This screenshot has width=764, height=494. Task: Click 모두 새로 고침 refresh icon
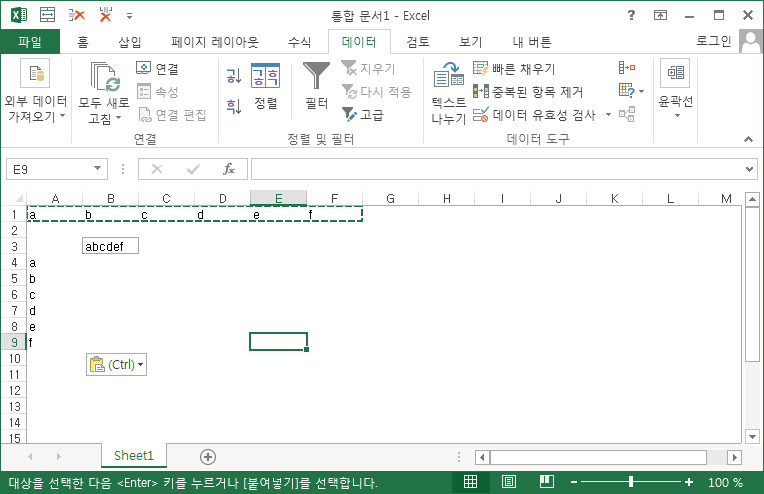click(x=105, y=77)
